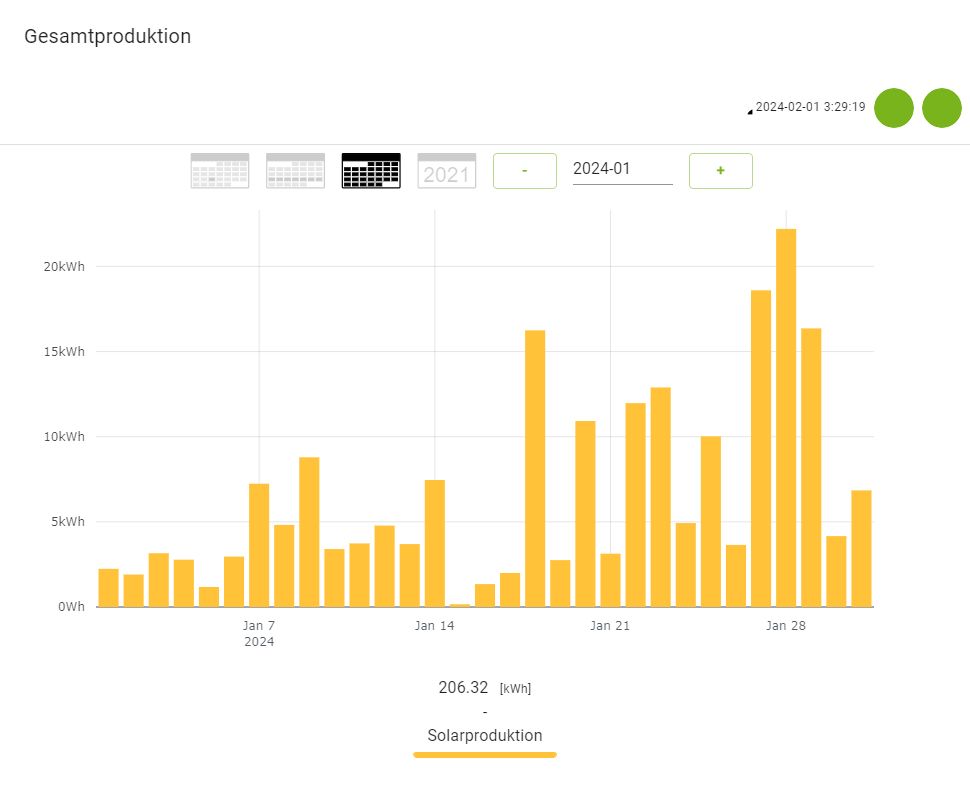Click the bar at Jan 7
Image resolution: width=970 pixels, height=806 pixels.
[x=259, y=545]
